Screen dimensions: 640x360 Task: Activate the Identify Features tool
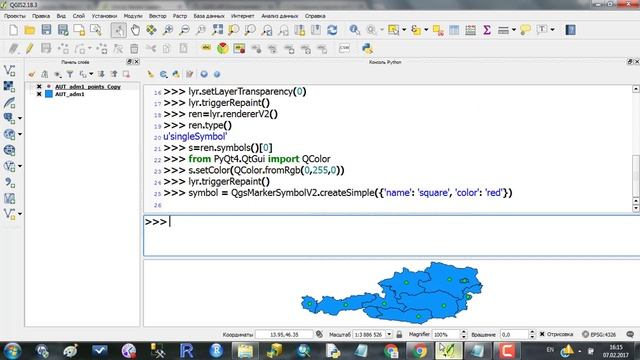point(355,30)
